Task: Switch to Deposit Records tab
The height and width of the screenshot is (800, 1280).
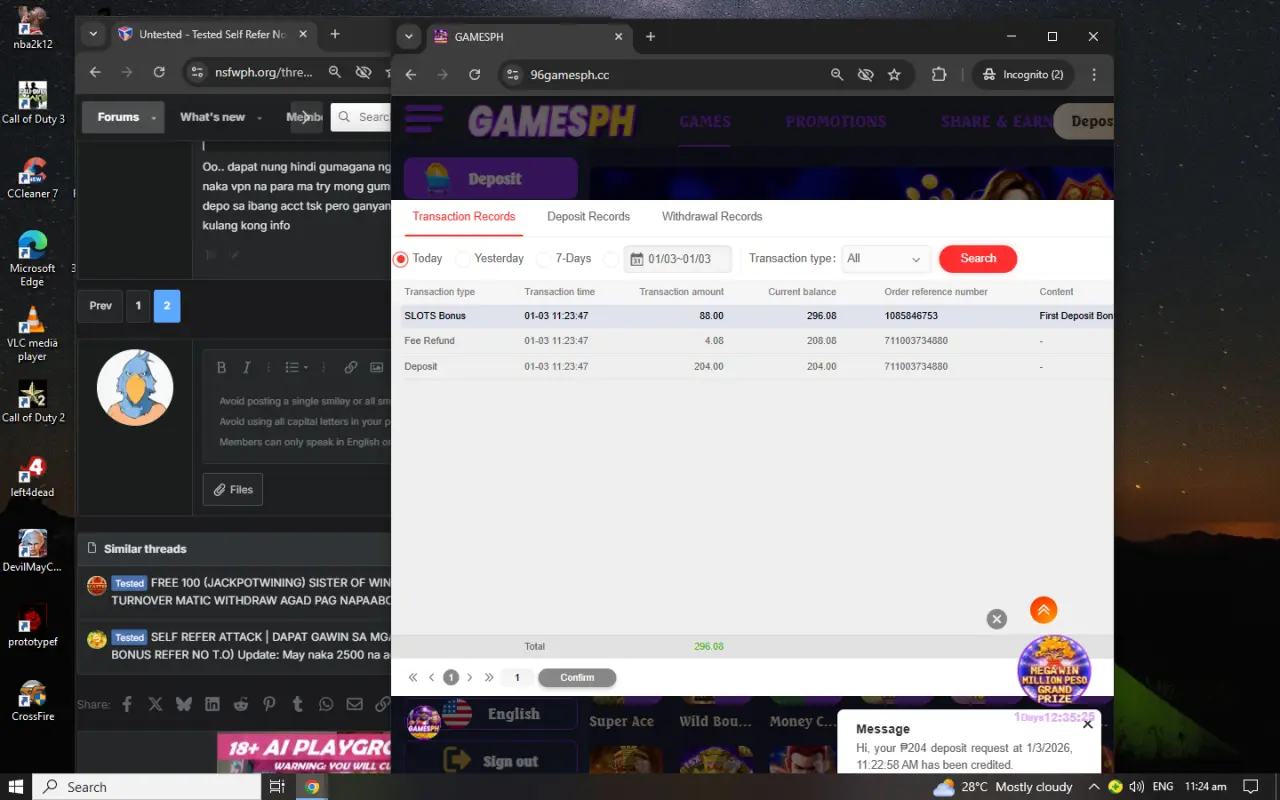Action: click(x=588, y=216)
